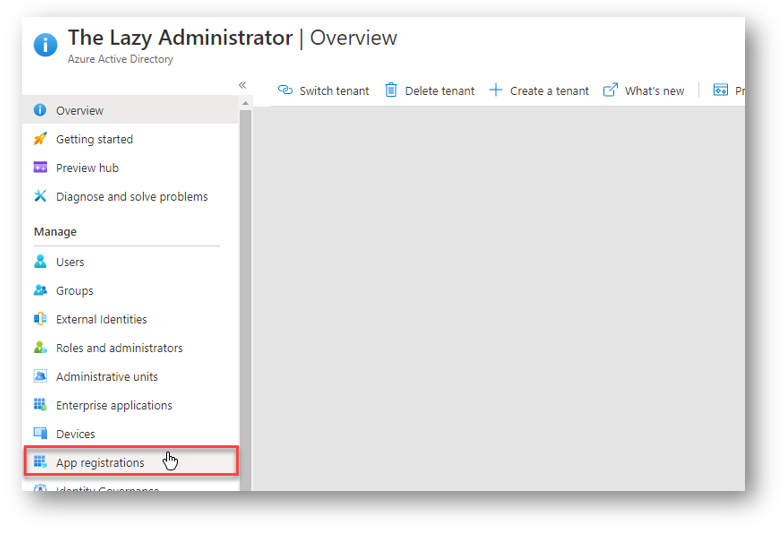Click the Overview info icon in the sidebar
The height and width of the screenshot is (535, 784).
(40, 110)
